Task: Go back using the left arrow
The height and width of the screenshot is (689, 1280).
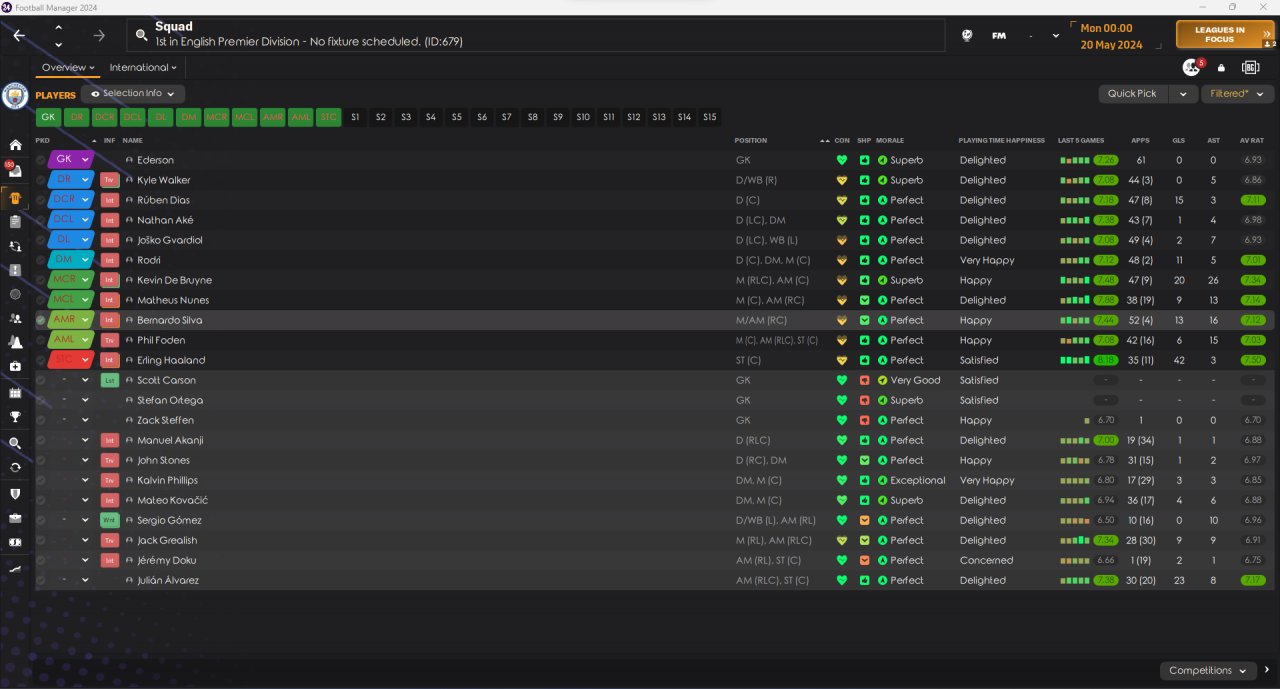Action: [x=19, y=35]
